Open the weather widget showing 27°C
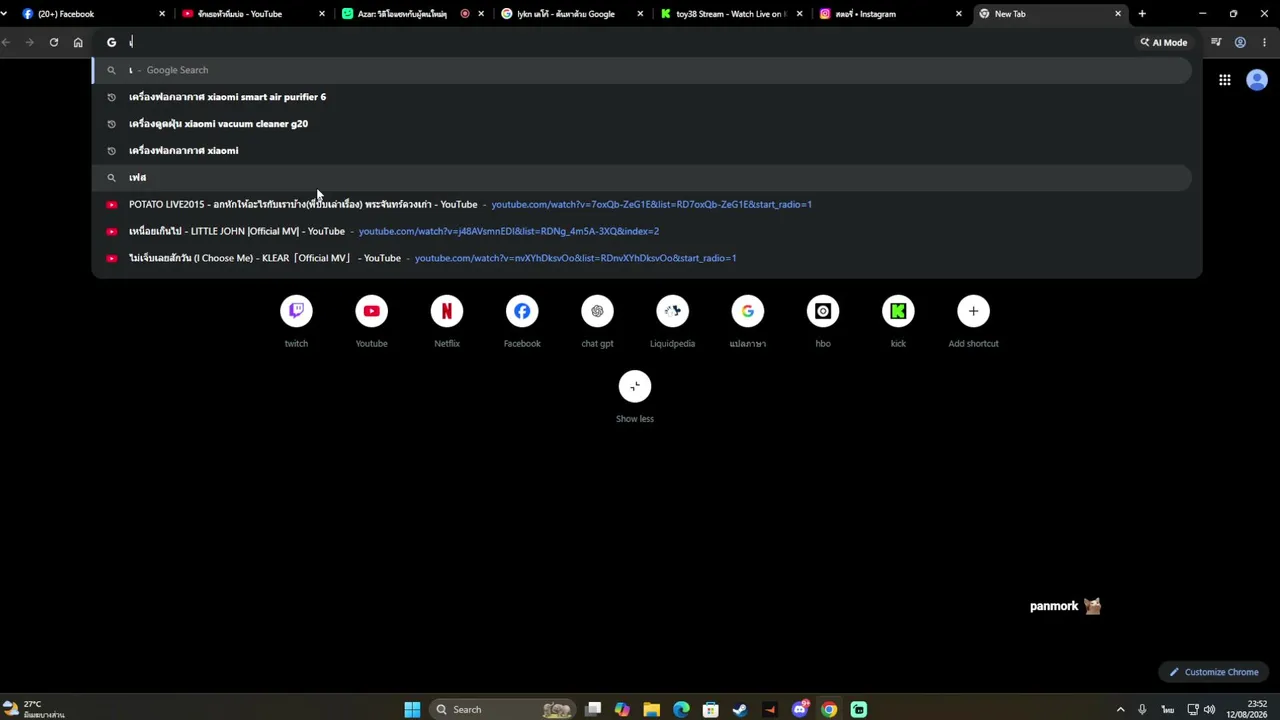Image resolution: width=1280 pixels, height=720 pixels. (x=35, y=709)
